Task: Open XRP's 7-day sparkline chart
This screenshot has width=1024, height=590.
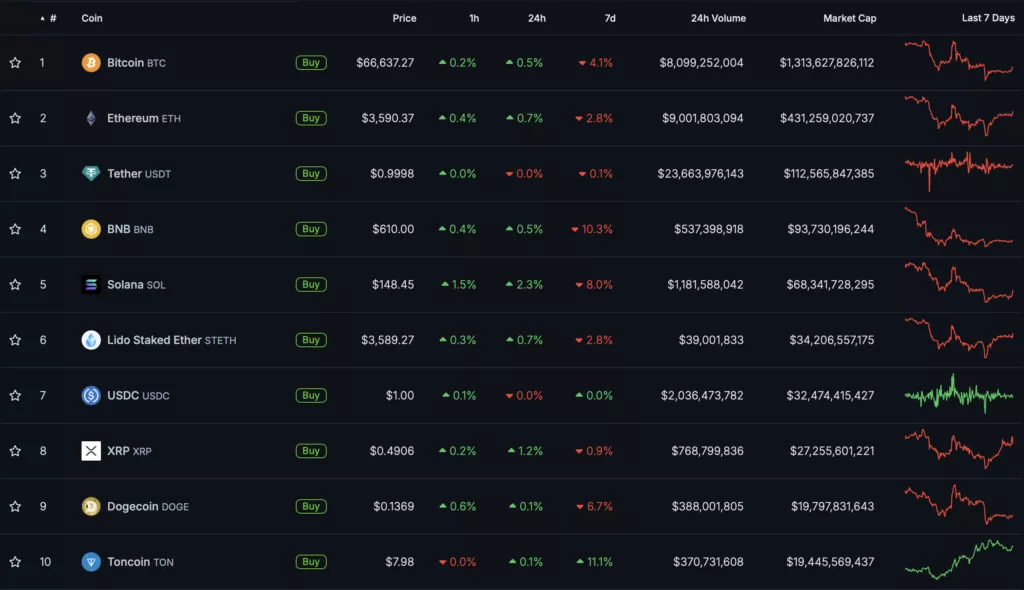Action: (x=959, y=449)
